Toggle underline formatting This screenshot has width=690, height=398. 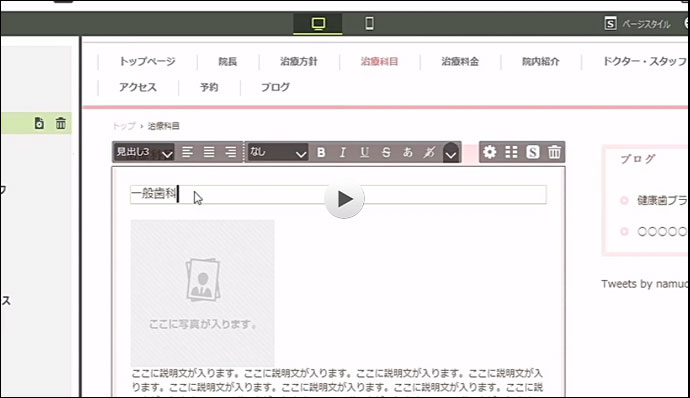click(364, 152)
